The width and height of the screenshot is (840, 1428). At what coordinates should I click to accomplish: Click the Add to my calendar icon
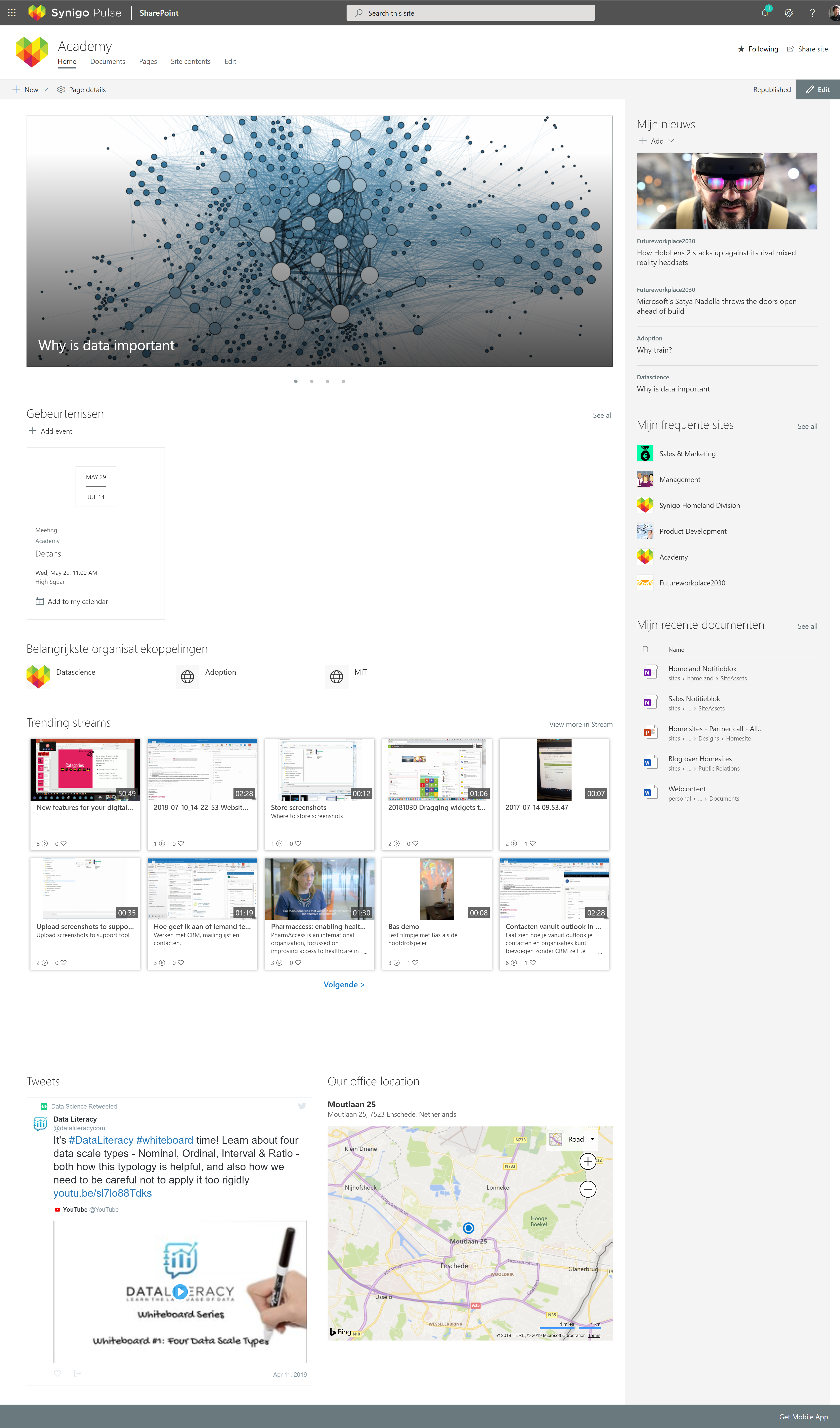(x=40, y=601)
